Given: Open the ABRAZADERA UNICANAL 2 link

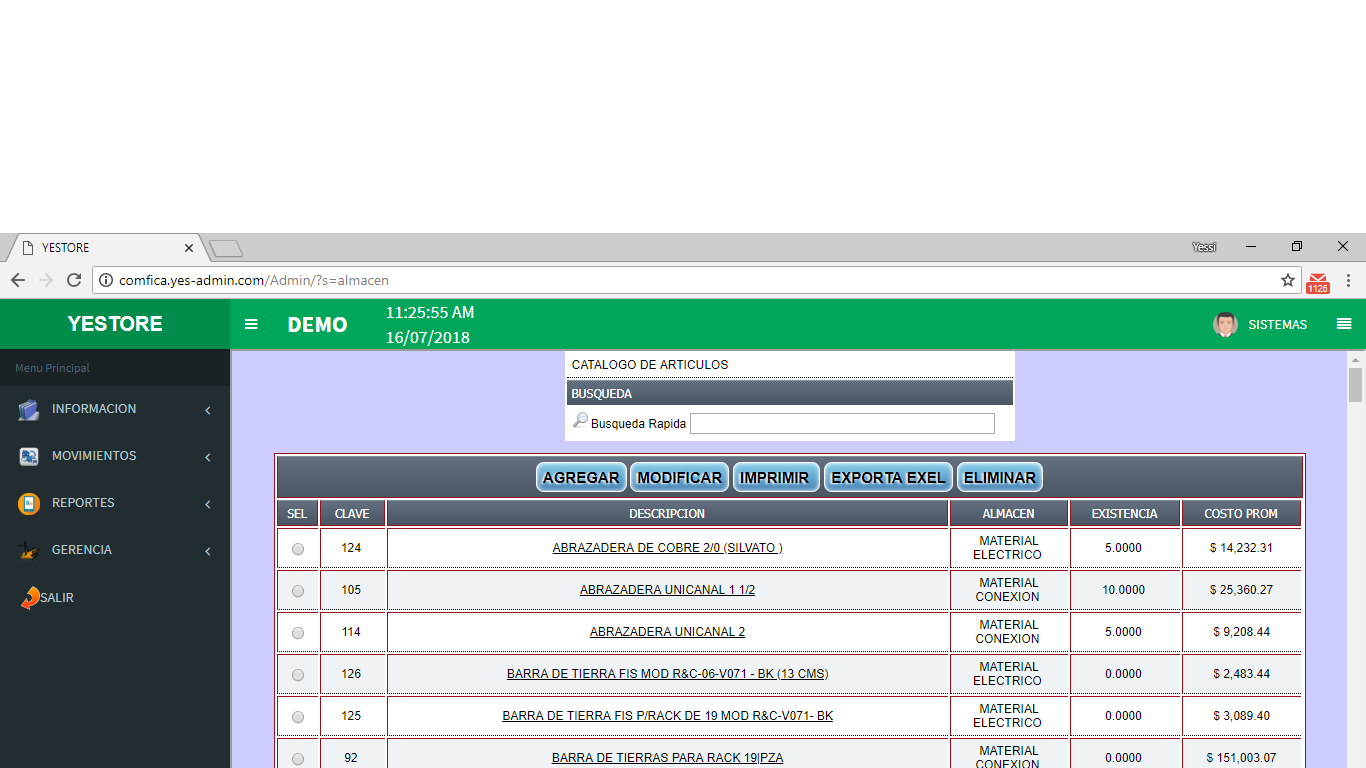Looking at the screenshot, I should (667, 632).
